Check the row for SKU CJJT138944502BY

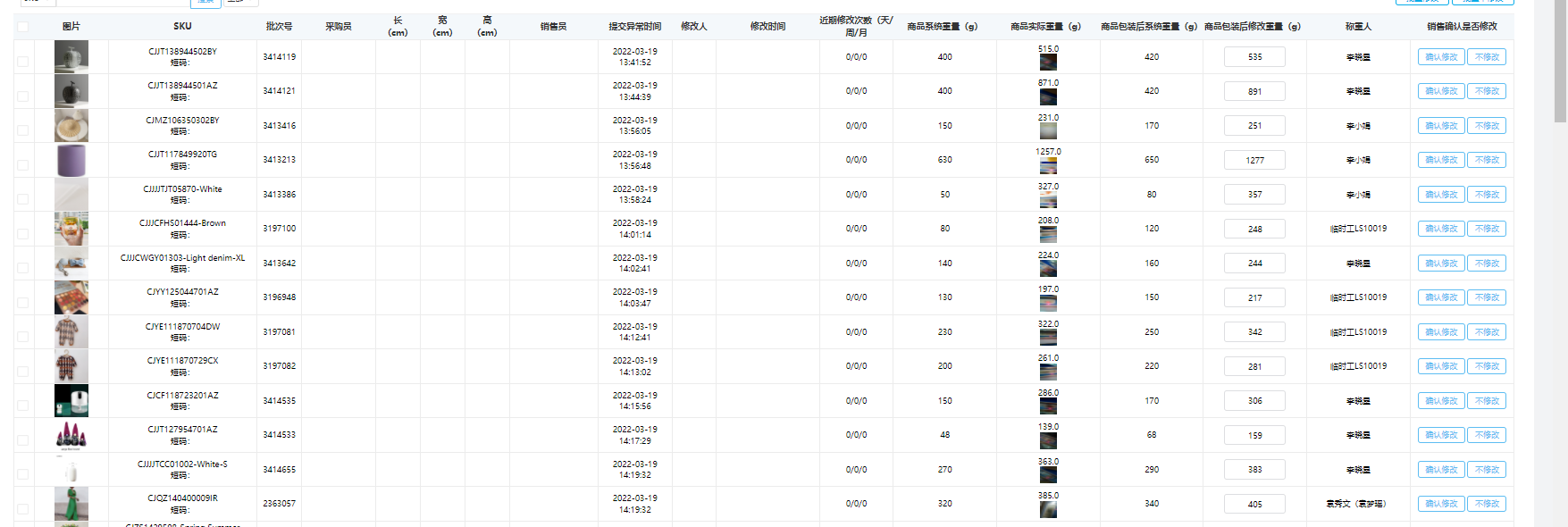22,62
